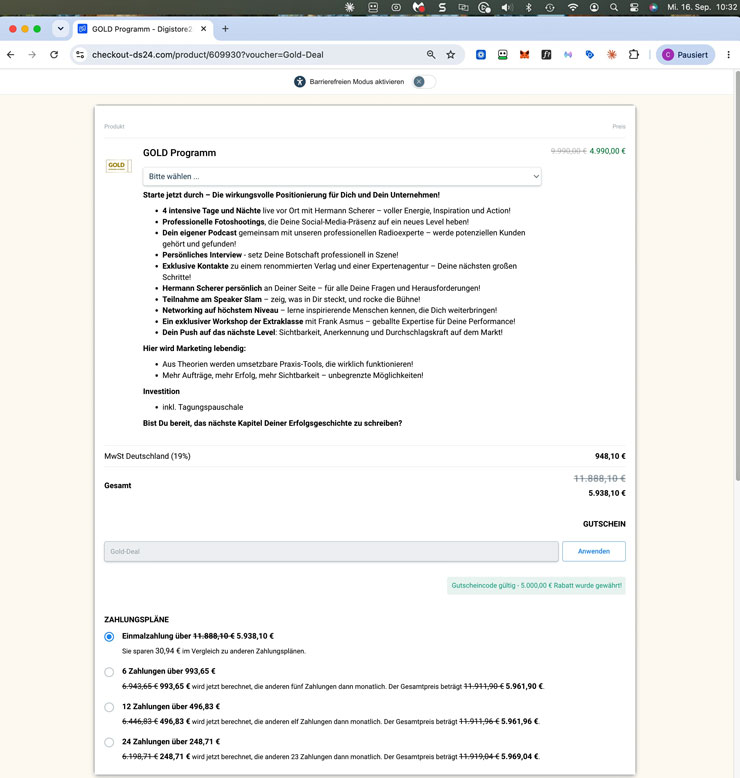Open the MetaMask fox extension
Screen dimensions: 740x778
click(525, 55)
